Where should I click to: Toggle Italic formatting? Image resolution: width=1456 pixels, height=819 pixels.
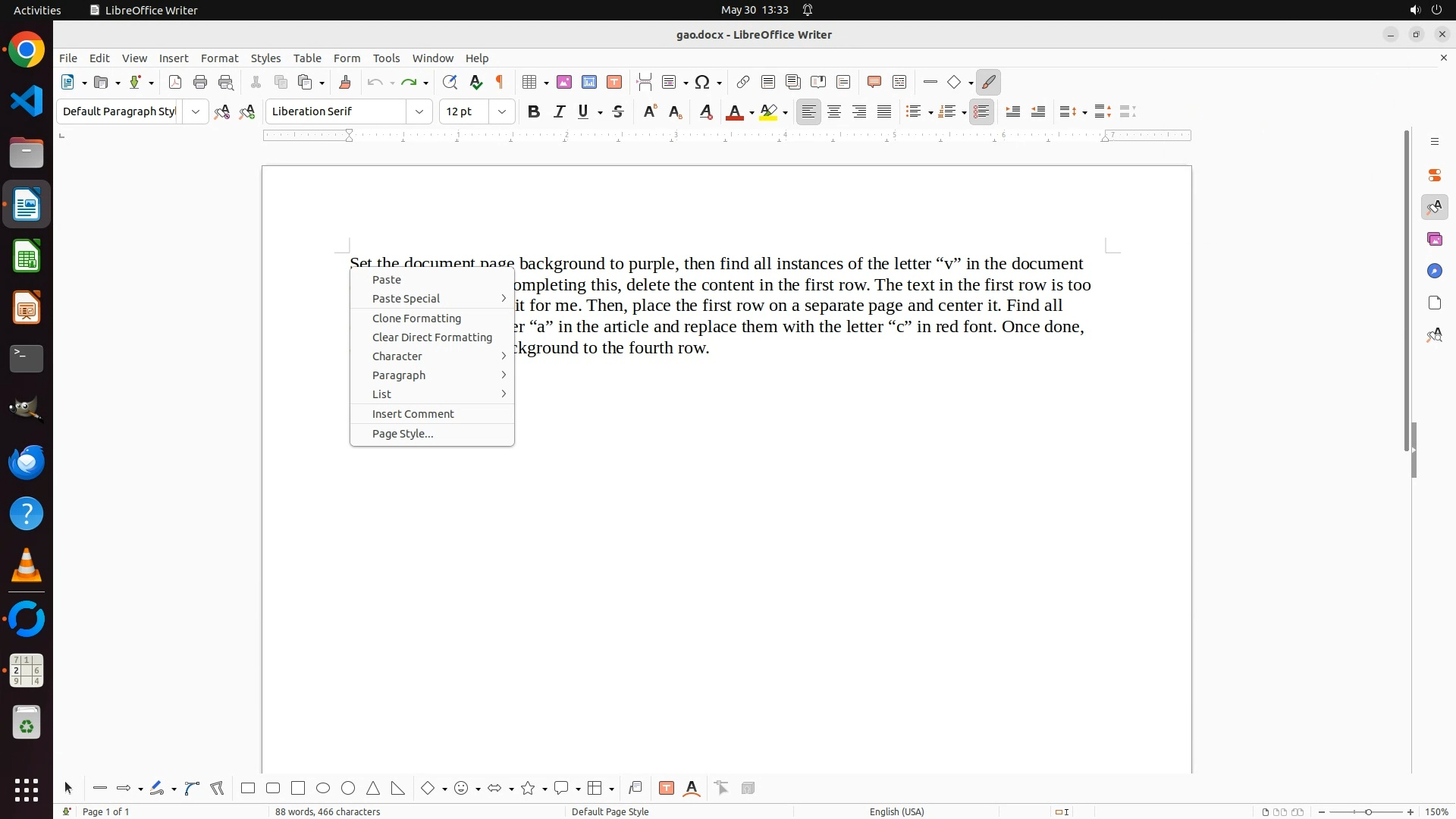click(559, 112)
